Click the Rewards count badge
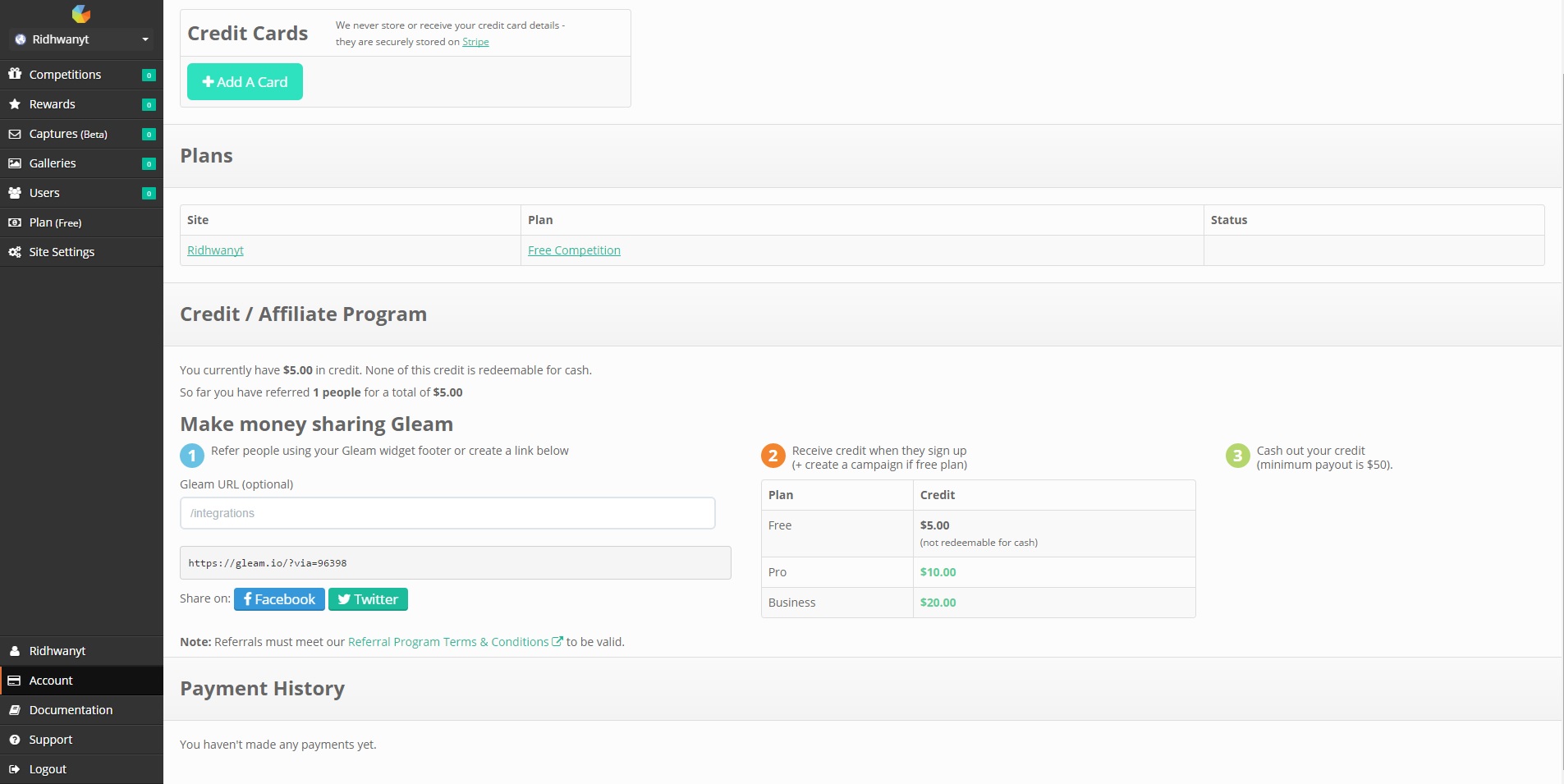 pos(149,104)
